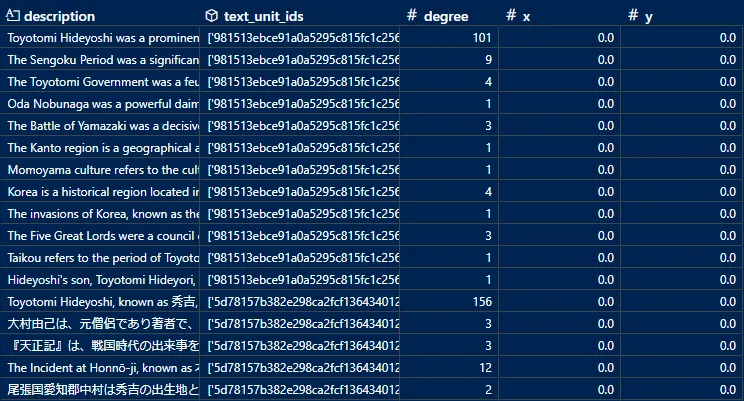Viewport: 744px width, 401px height.
Task: Select 'The Sengoku Period was a significan' cell
Action: (x=100, y=60)
